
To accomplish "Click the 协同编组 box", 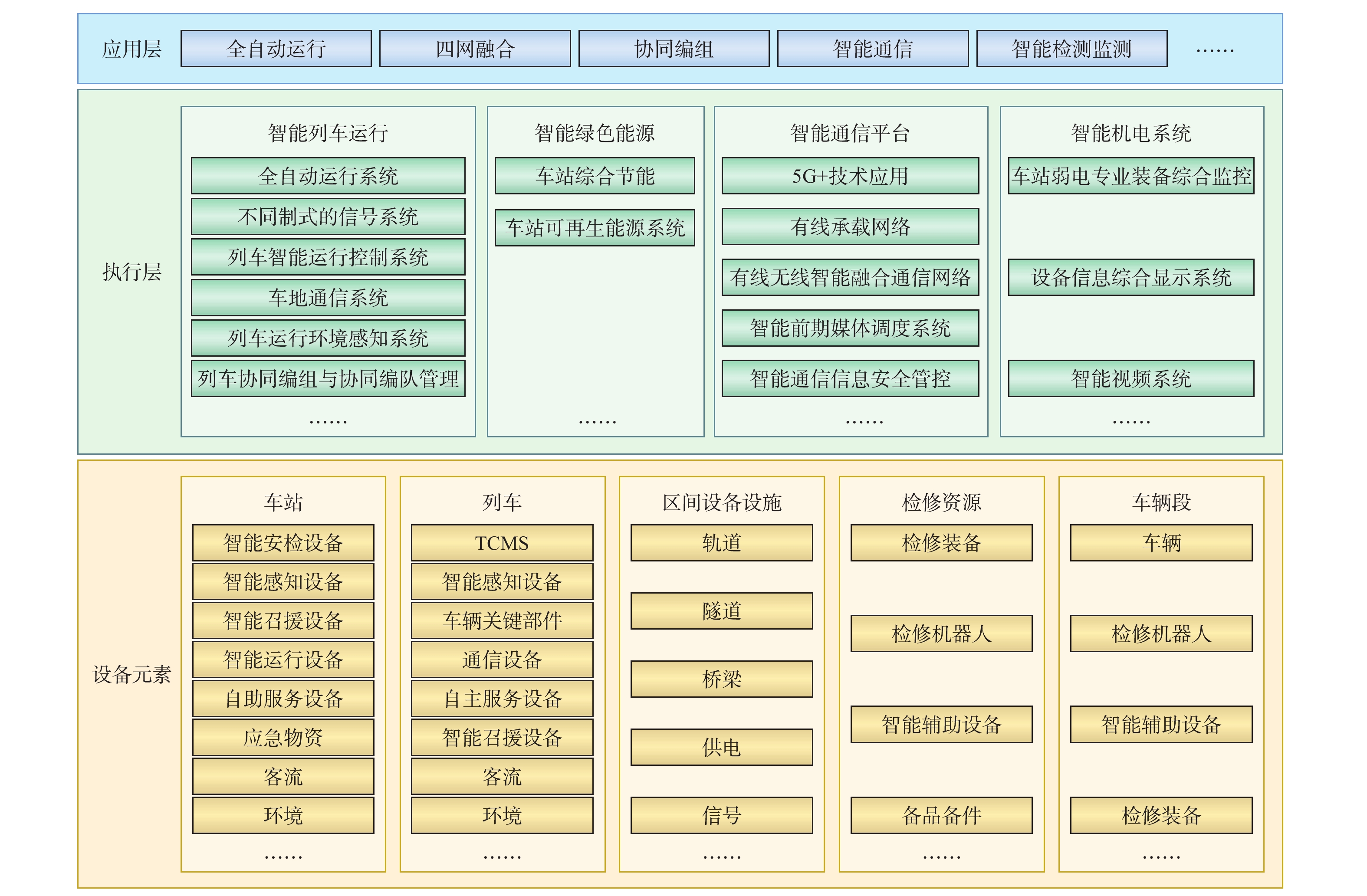I will pos(673,49).
